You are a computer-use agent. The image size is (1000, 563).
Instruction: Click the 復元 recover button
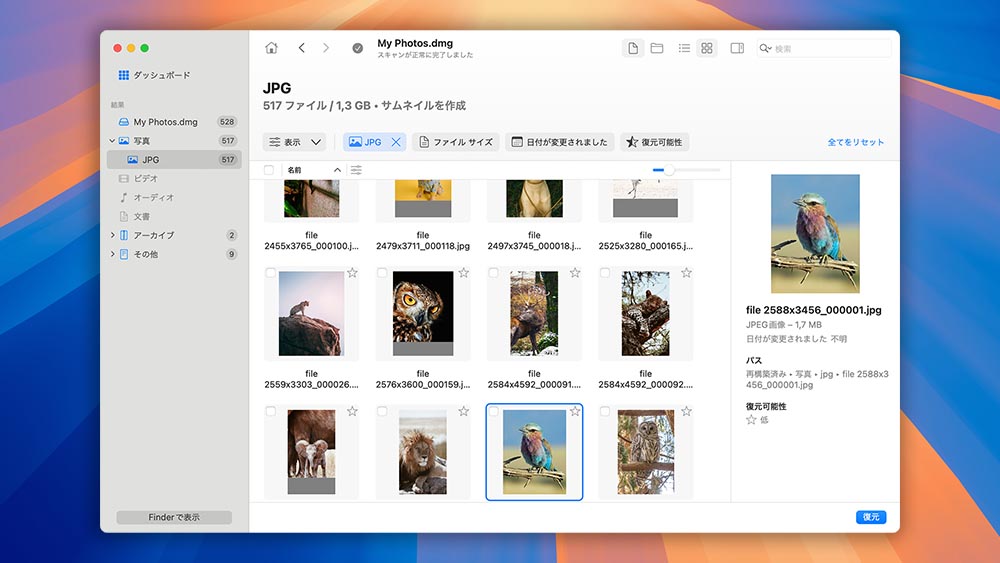click(x=871, y=517)
